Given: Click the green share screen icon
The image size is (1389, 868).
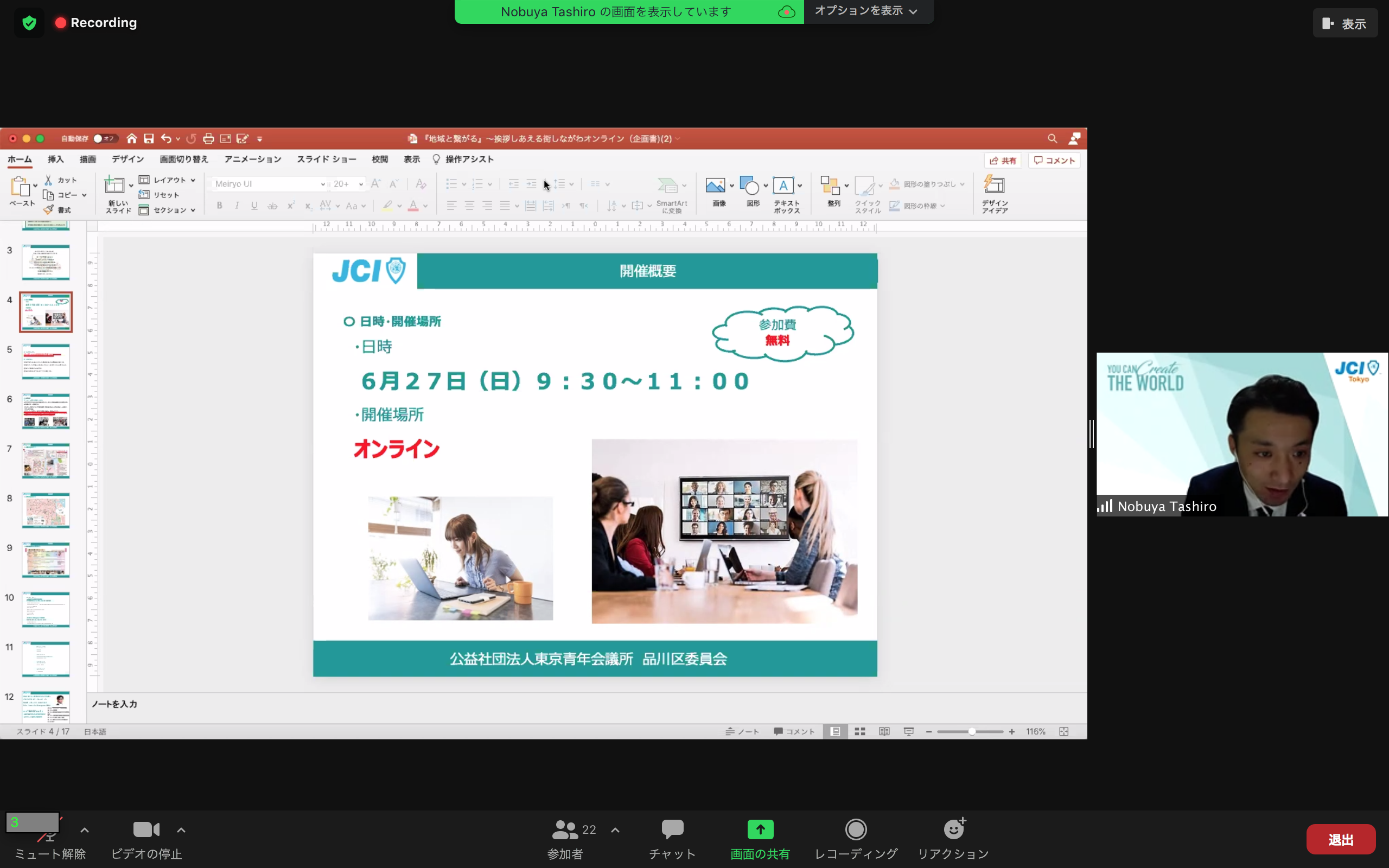Looking at the screenshot, I should click(760, 829).
